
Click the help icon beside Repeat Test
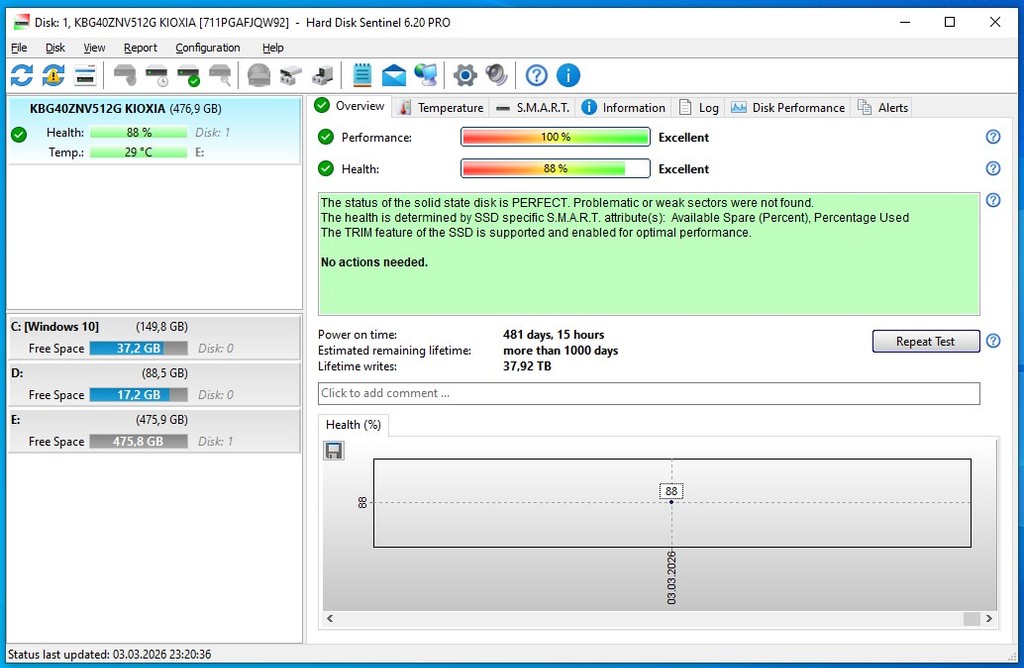(993, 341)
